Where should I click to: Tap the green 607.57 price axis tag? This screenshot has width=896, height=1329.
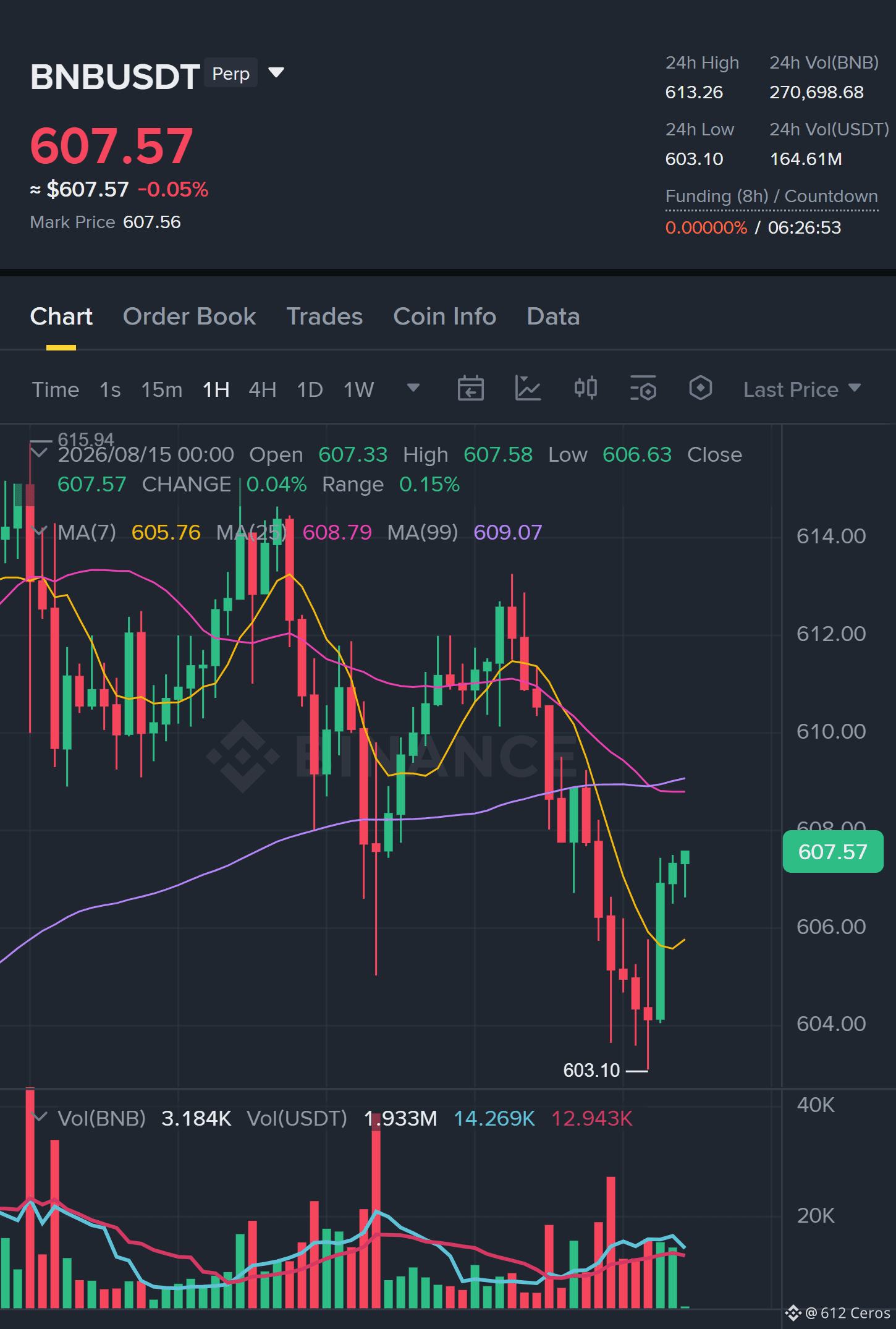832,851
